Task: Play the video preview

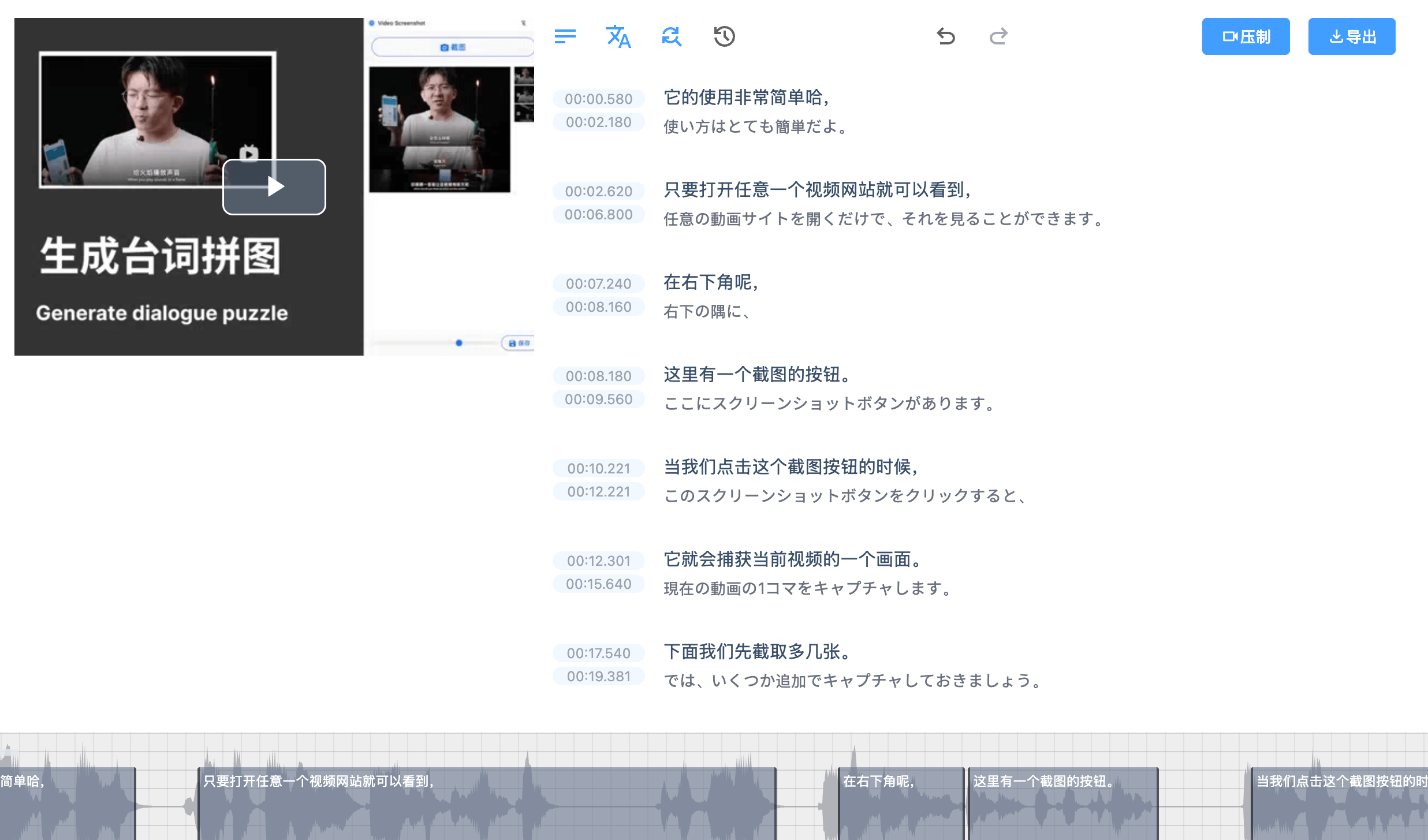Action: point(275,187)
